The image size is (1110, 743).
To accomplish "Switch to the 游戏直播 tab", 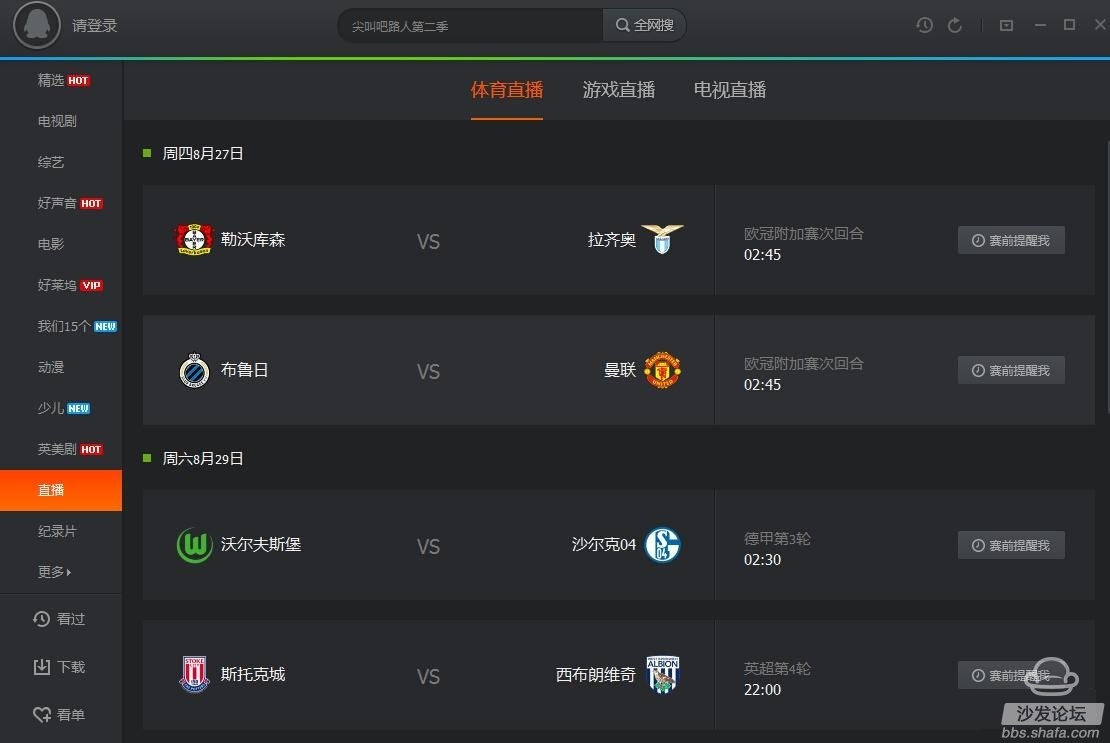I will pyautogui.click(x=619, y=90).
